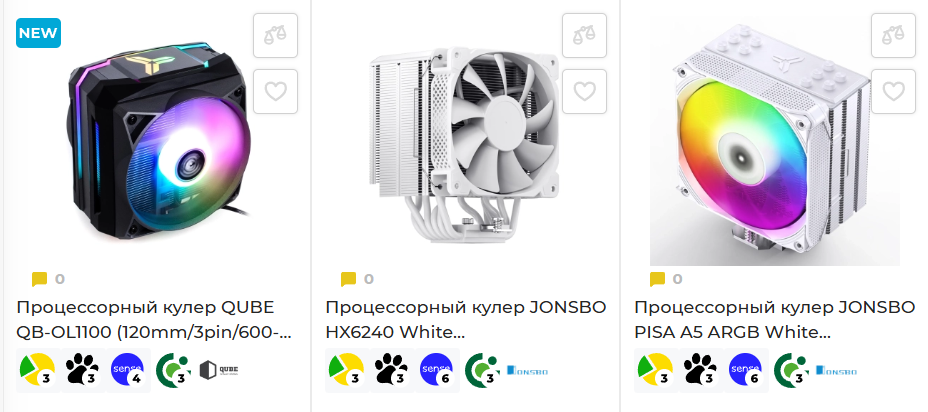
Task: Click the JONSBO PISA A5 cooler image
Action: (x=775, y=142)
